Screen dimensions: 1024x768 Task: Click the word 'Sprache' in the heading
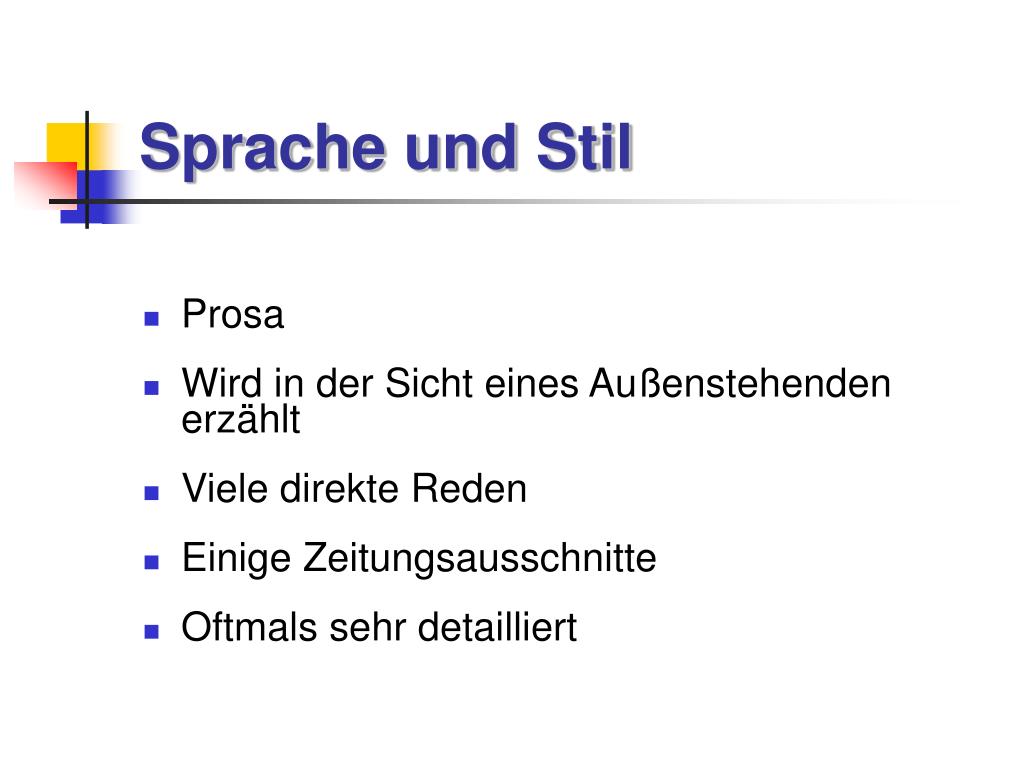[263, 150]
